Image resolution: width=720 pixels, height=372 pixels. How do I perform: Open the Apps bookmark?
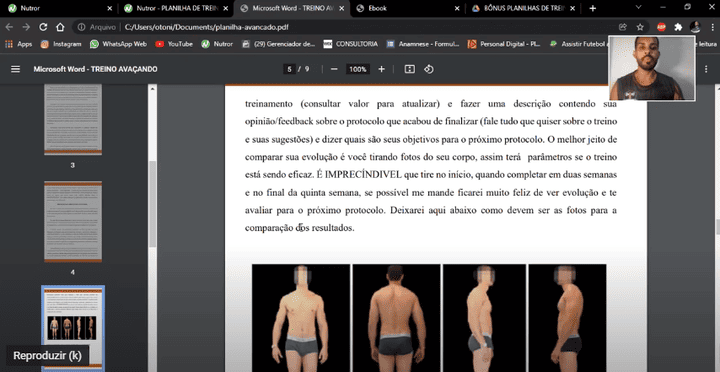pyautogui.click(x=19, y=44)
